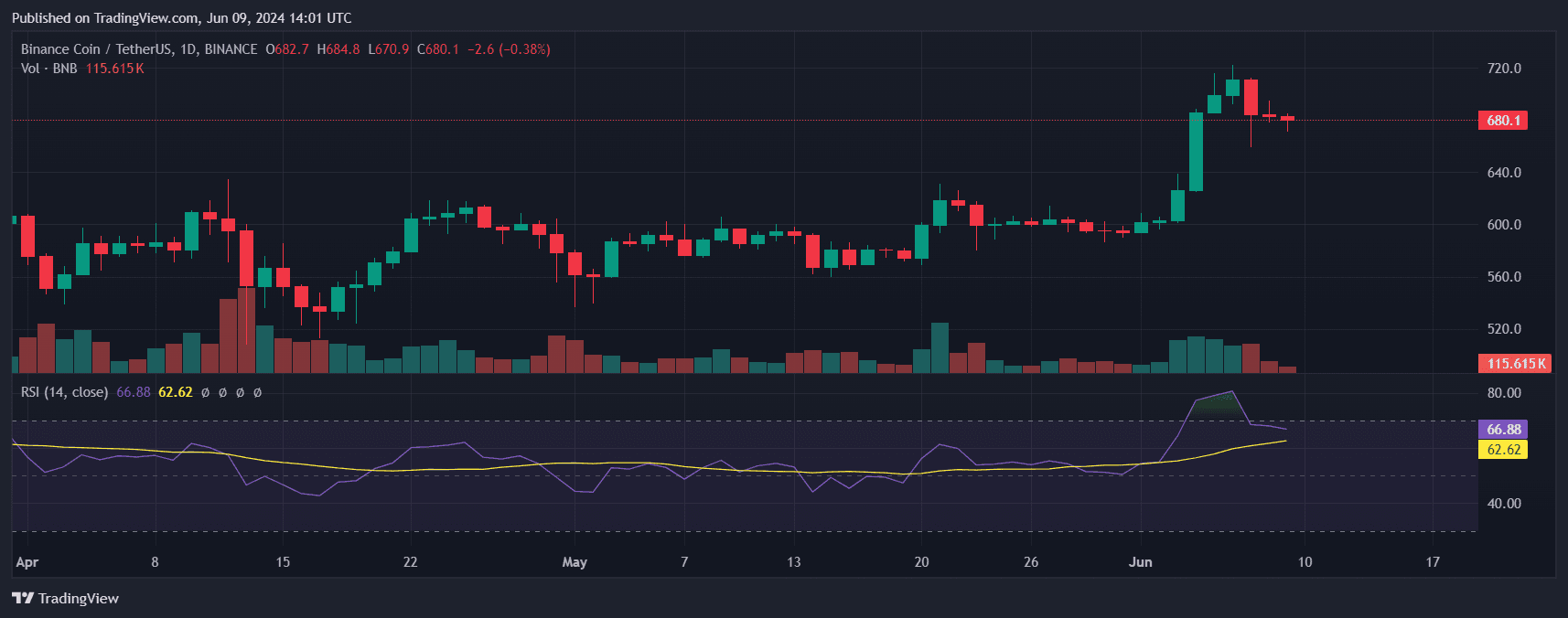
Task: Click the purple 66.88 value in RSI legend
Action: [134, 392]
